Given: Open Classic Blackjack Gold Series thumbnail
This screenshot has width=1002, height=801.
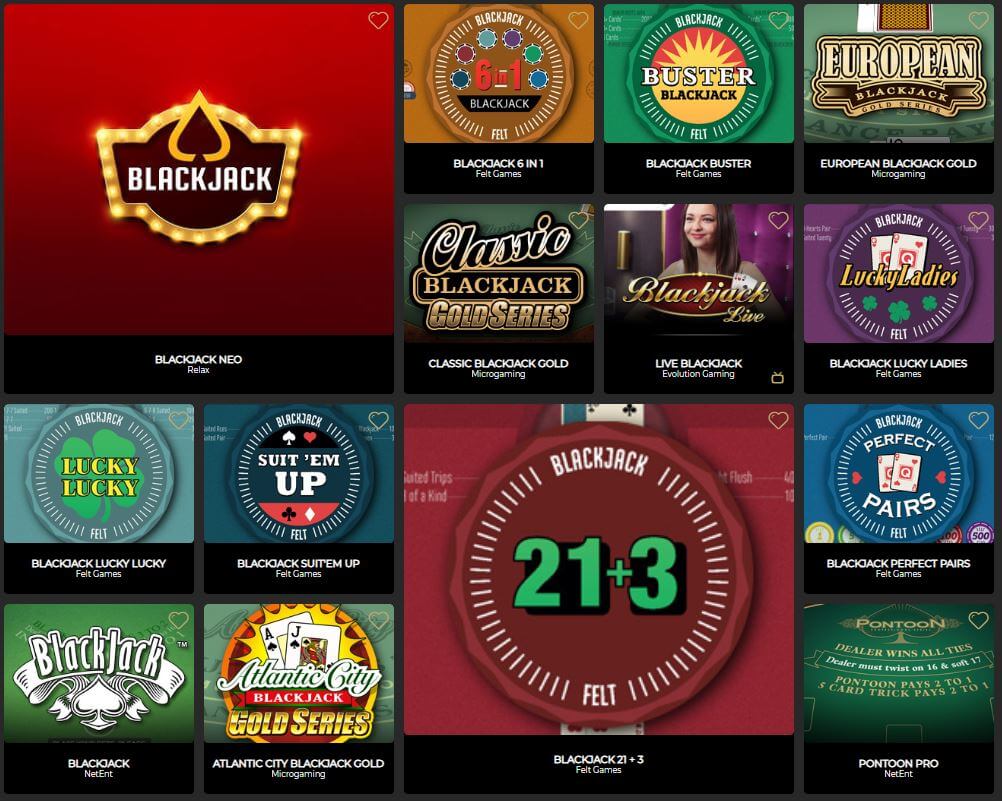Looking at the screenshot, I should tap(498, 273).
